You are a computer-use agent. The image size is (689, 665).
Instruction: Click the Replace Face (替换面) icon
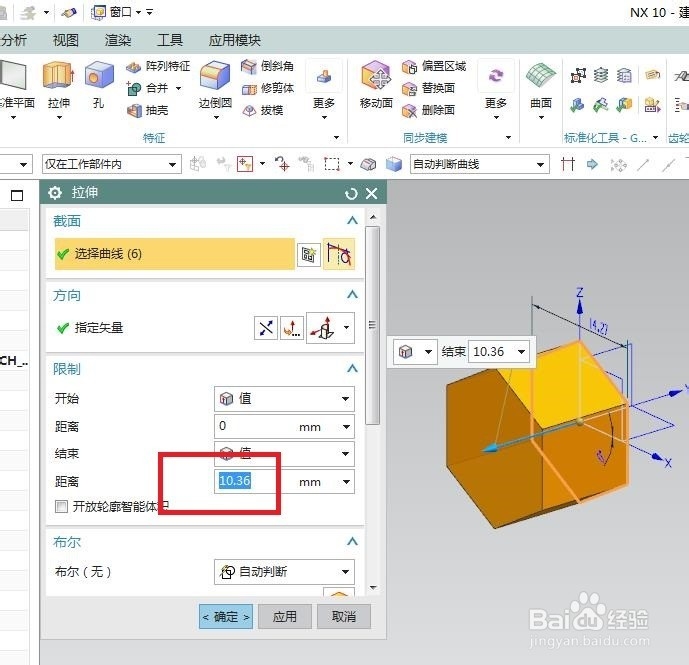(x=409, y=89)
